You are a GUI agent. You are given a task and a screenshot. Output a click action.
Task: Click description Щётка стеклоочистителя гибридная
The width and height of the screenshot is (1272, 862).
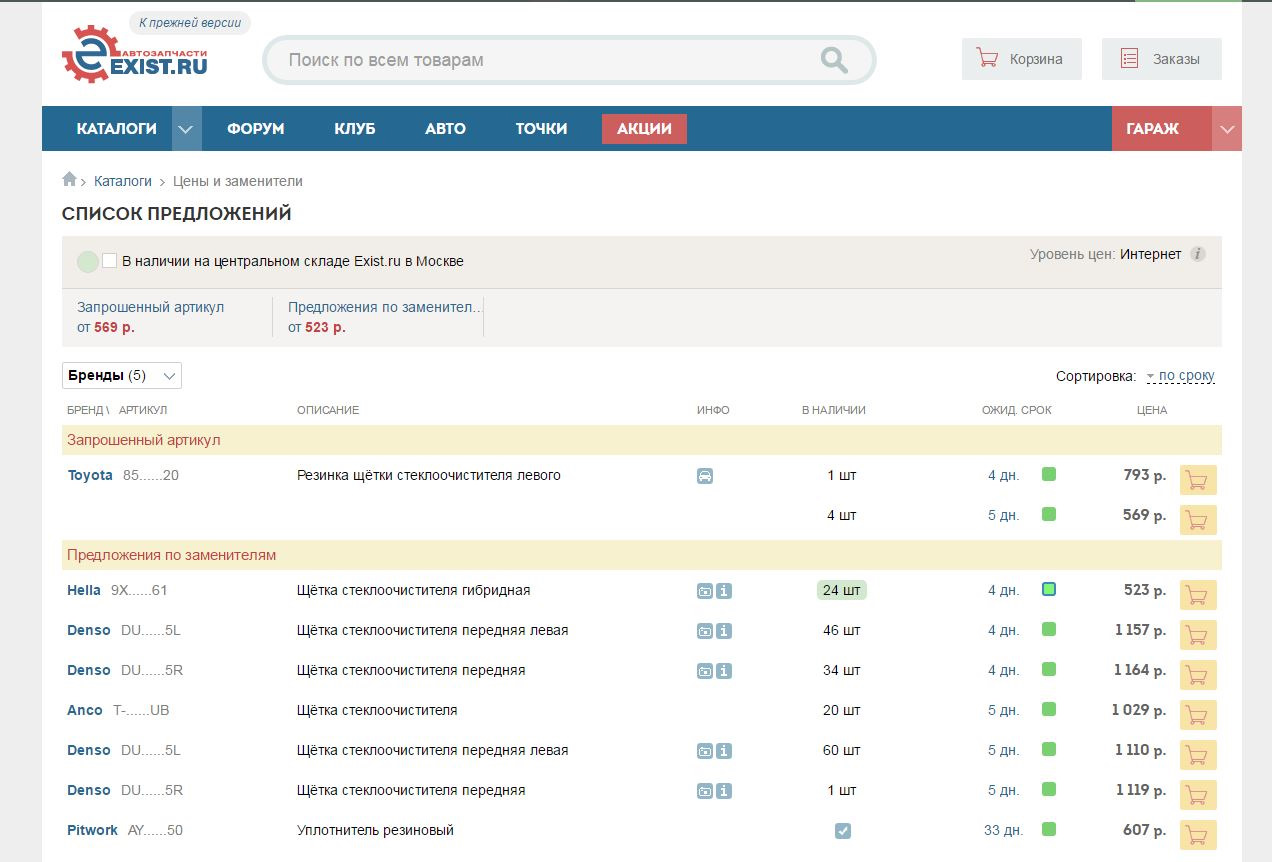click(414, 590)
